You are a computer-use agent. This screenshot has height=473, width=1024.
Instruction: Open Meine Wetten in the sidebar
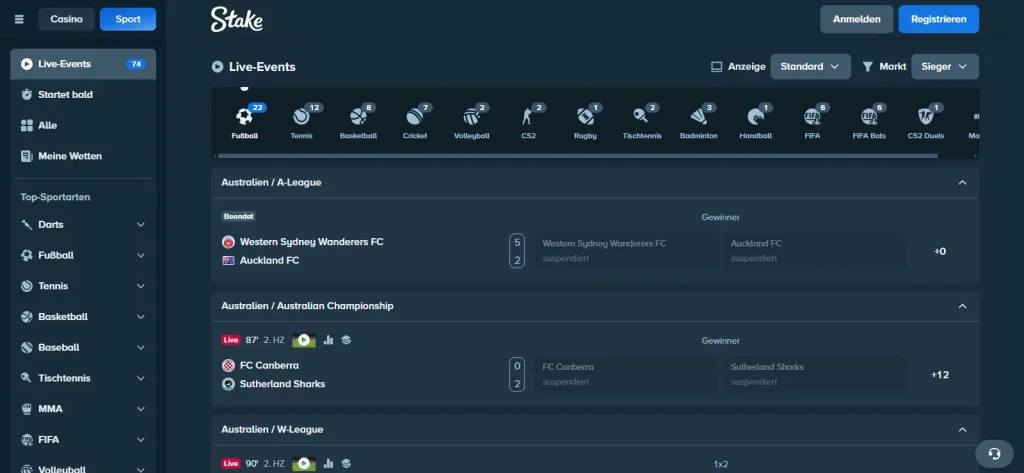click(83, 156)
